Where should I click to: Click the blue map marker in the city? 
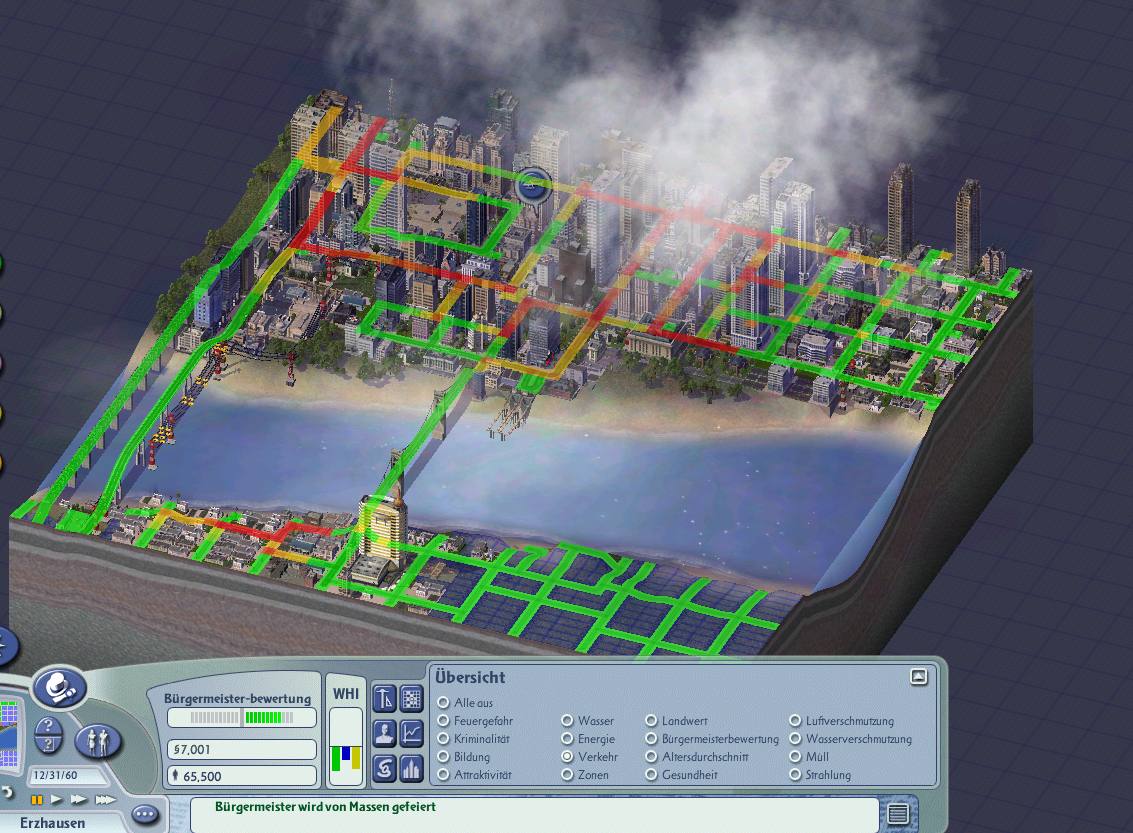click(x=533, y=186)
